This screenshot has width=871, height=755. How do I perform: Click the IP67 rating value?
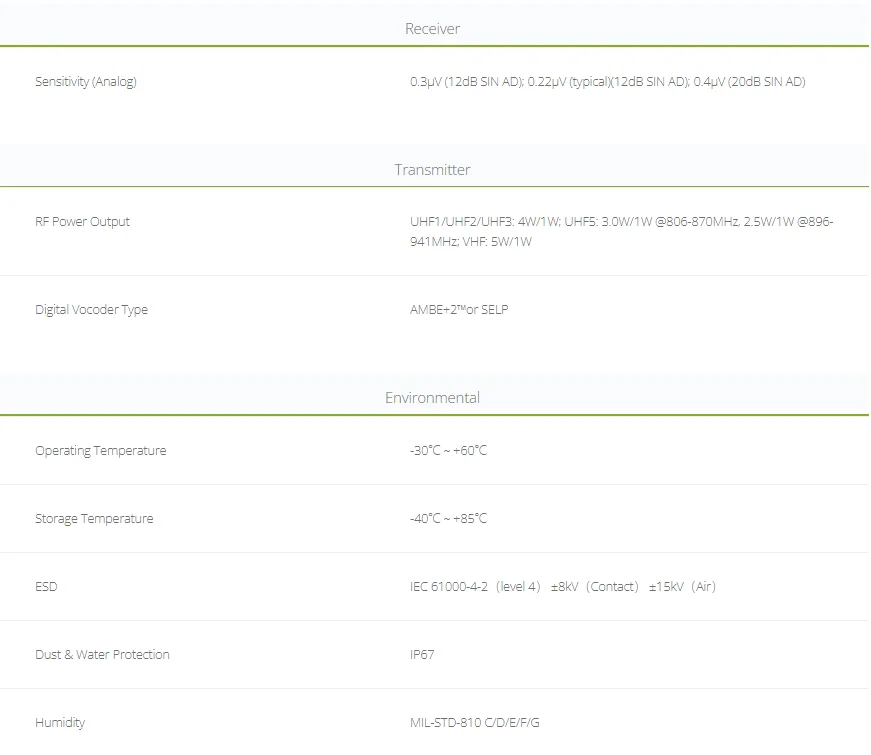(422, 655)
